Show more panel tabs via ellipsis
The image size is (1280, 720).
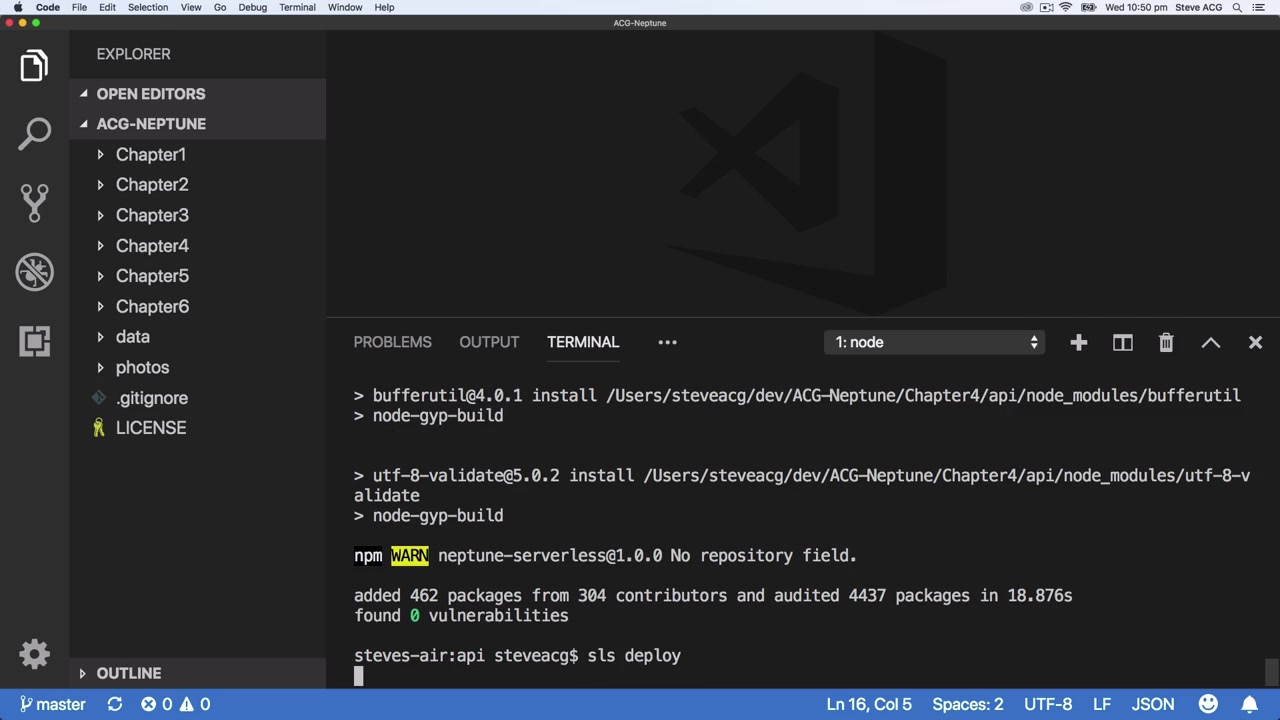[667, 342]
